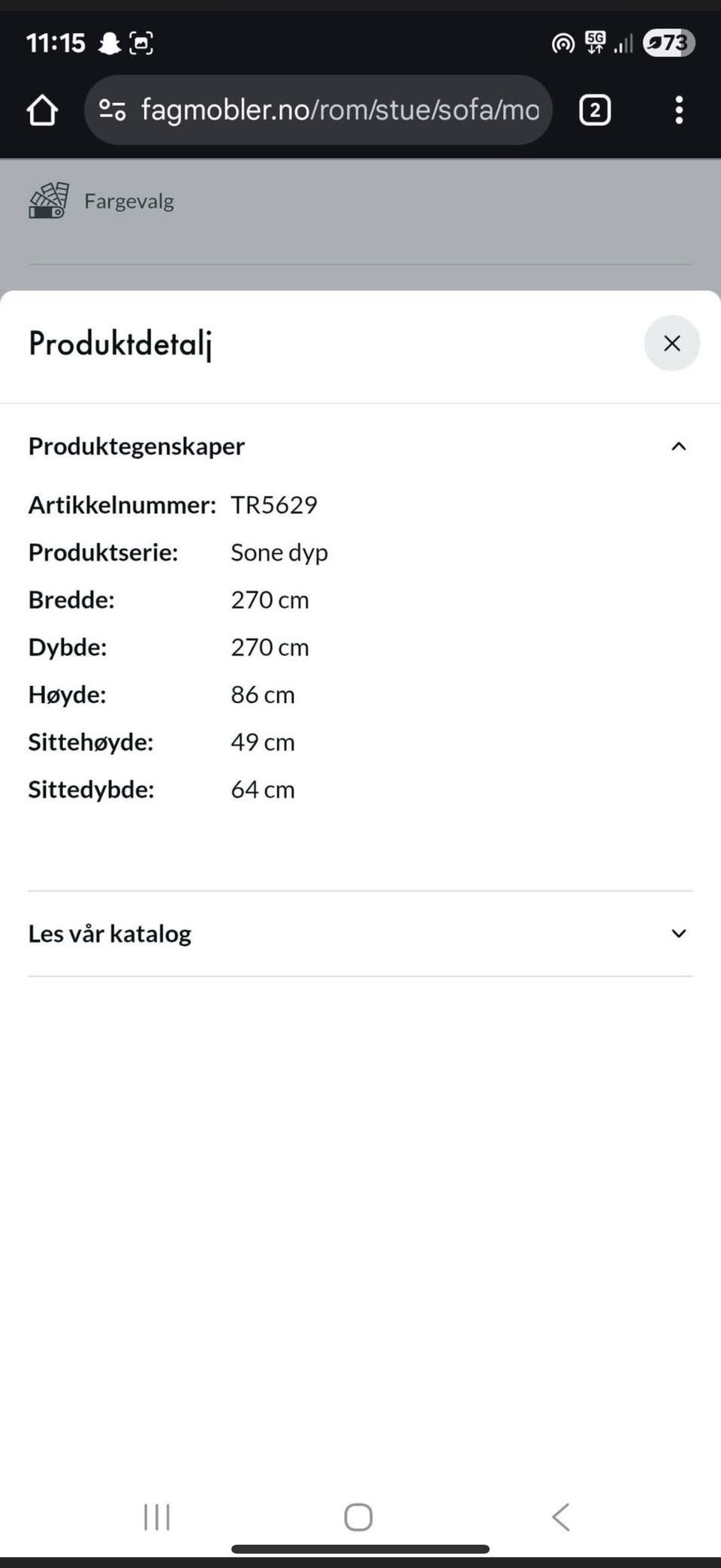Tap the Snapchat notification icon
The width and height of the screenshot is (721, 1568).
(110, 43)
